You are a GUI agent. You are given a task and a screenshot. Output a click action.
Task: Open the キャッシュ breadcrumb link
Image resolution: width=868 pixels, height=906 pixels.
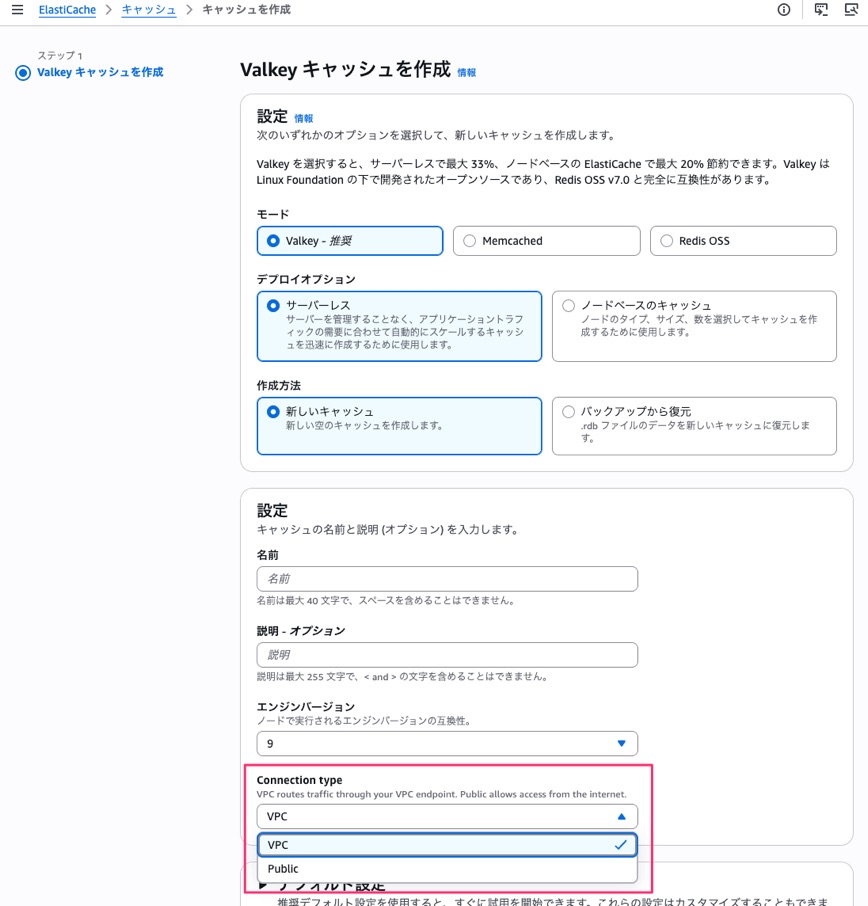point(149,10)
